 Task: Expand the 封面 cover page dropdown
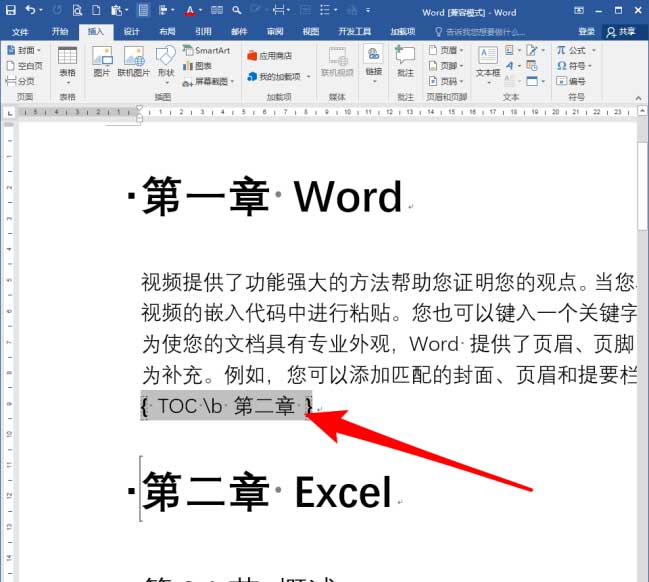(26, 49)
